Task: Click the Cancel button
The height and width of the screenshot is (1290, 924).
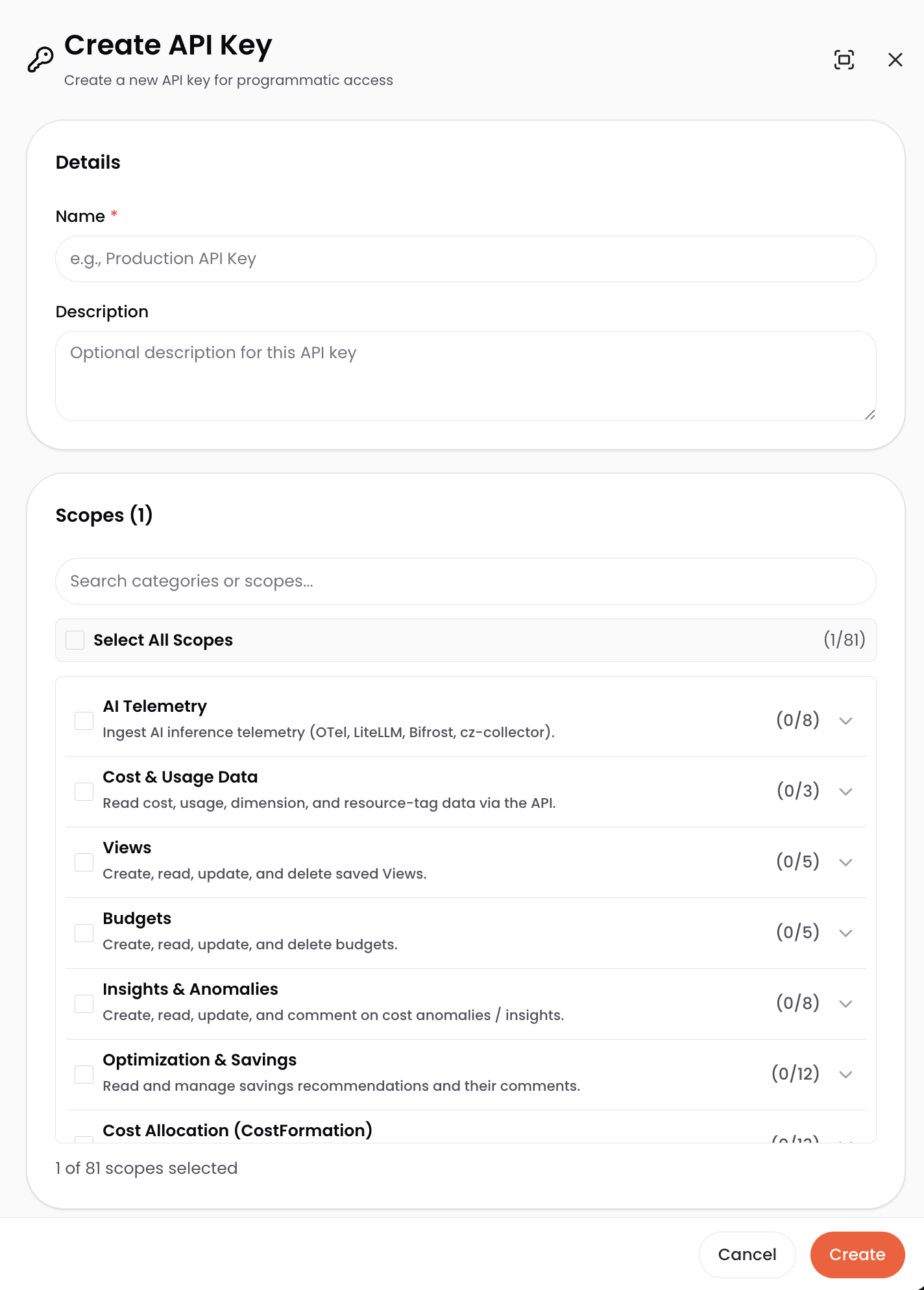Action: point(747,1254)
